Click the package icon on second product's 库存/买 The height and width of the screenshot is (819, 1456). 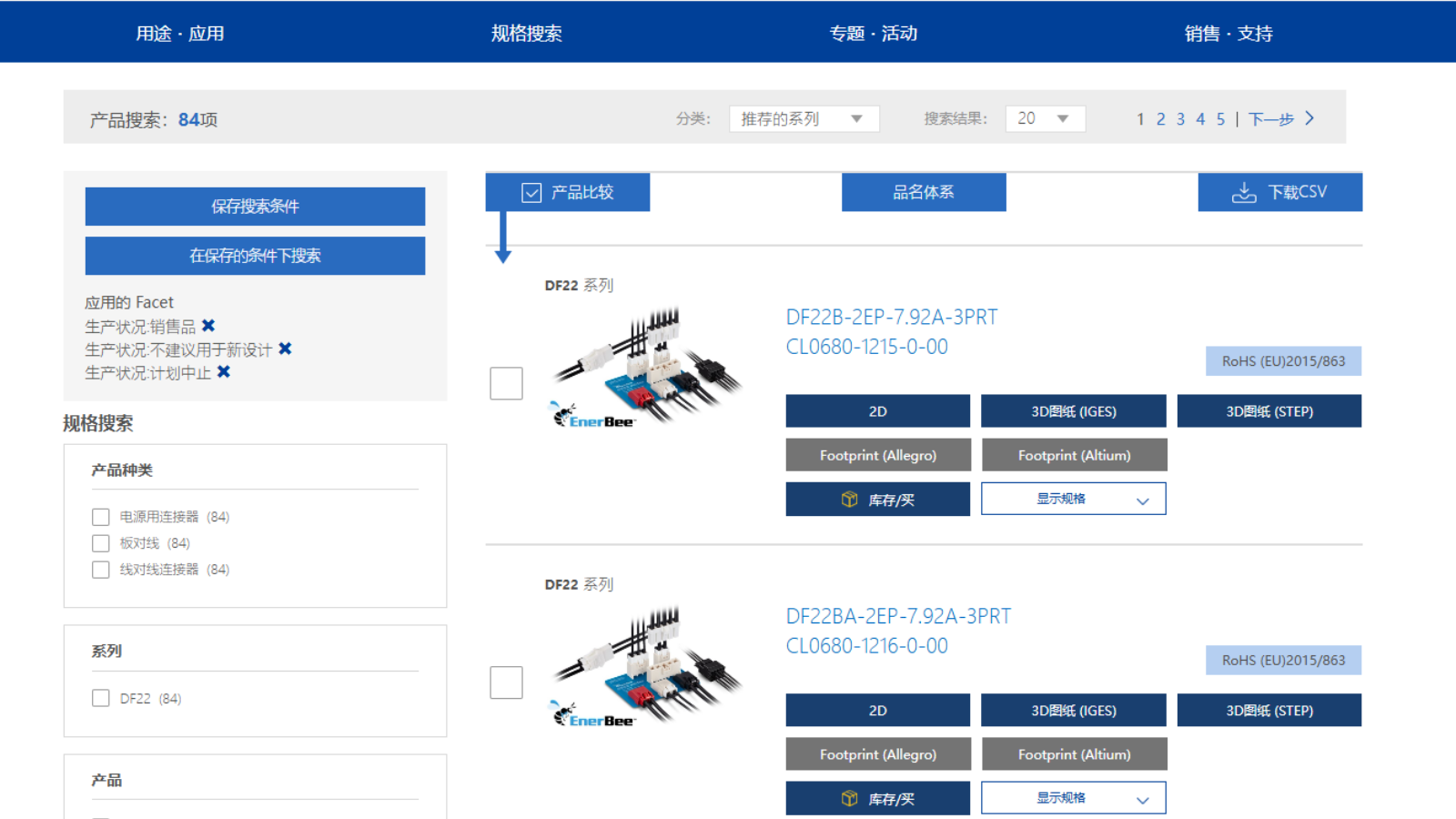pos(848,797)
